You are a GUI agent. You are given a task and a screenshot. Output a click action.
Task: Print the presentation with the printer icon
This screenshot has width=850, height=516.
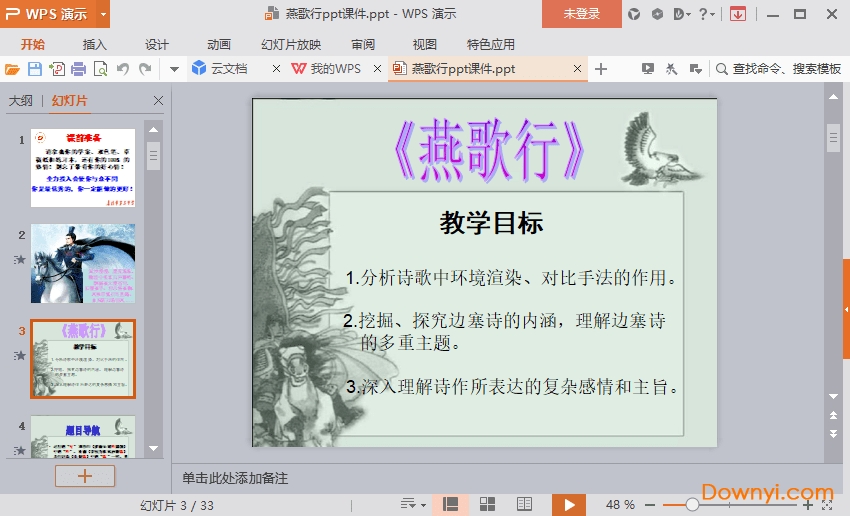79,69
